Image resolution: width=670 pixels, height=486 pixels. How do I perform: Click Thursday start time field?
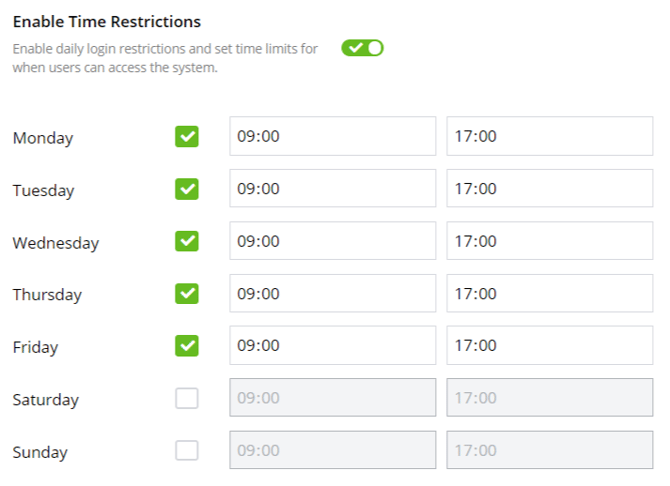pyautogui.click(x=332, y=293)
